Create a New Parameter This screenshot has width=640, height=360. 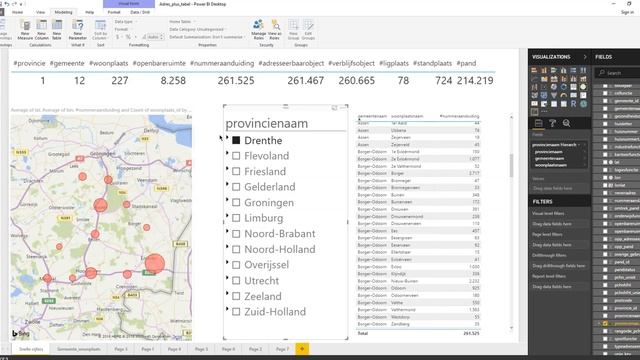[x=78, y=29]
